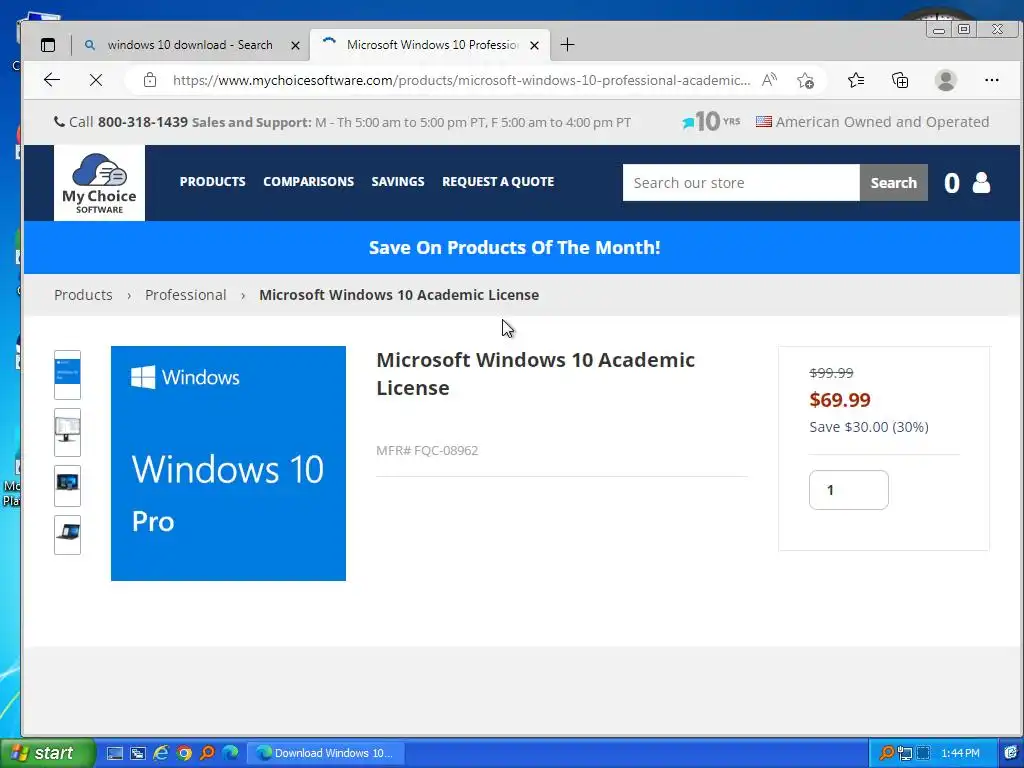1024x768 pixels.
Task: Close the Microsoft Windows 10 Professional tab
Action: 534,45
